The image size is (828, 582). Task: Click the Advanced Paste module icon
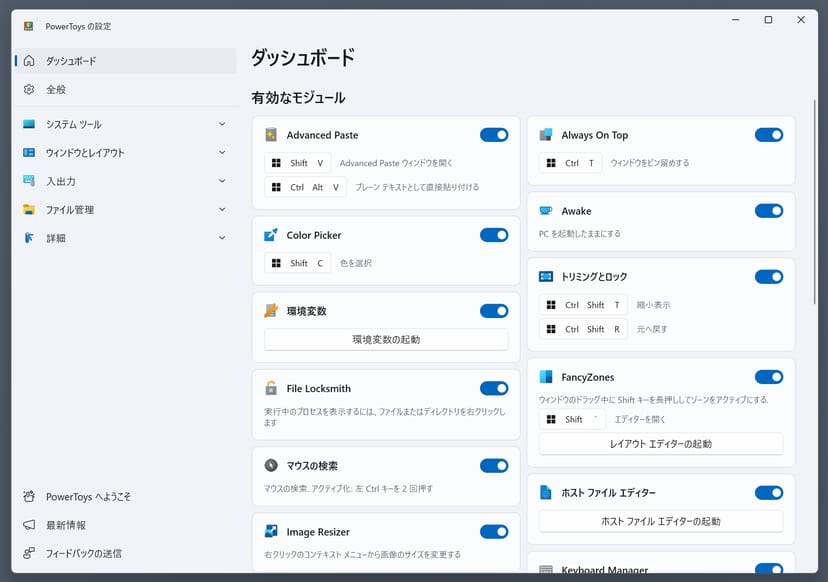point(271,135)
